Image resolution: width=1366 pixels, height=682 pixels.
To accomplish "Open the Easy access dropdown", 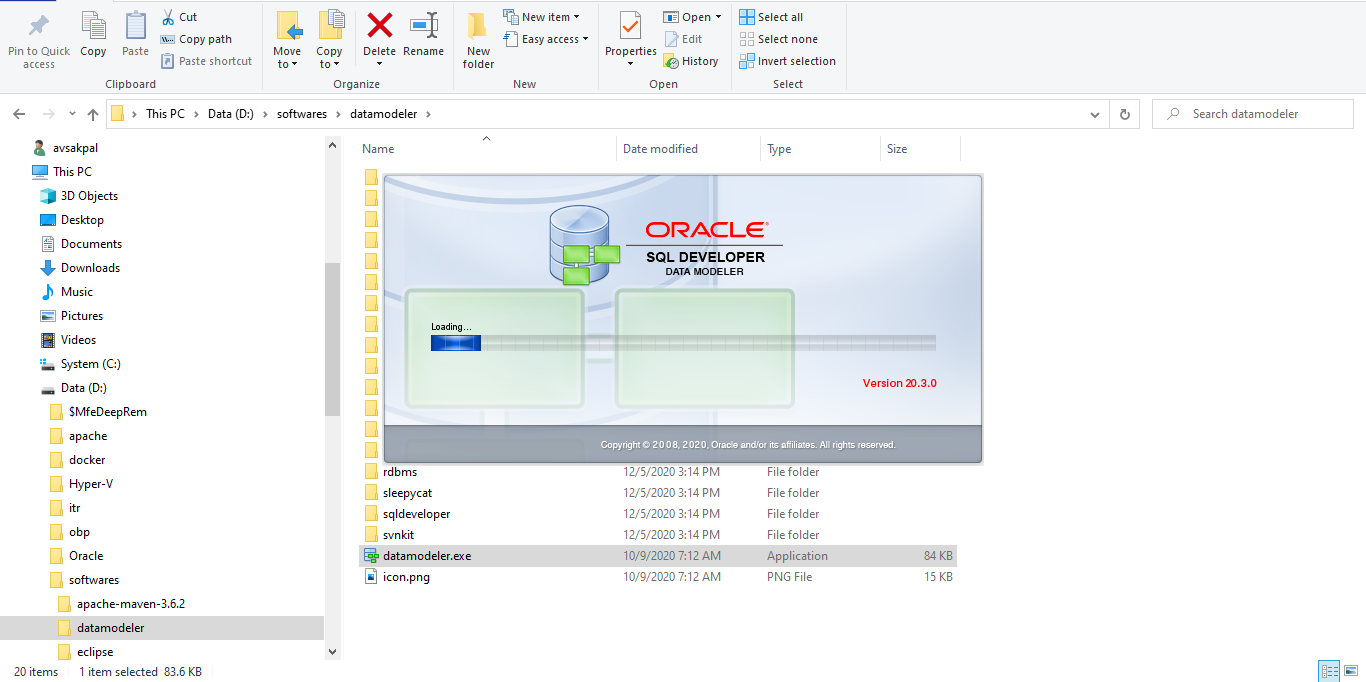I will [x=546, y=39].
